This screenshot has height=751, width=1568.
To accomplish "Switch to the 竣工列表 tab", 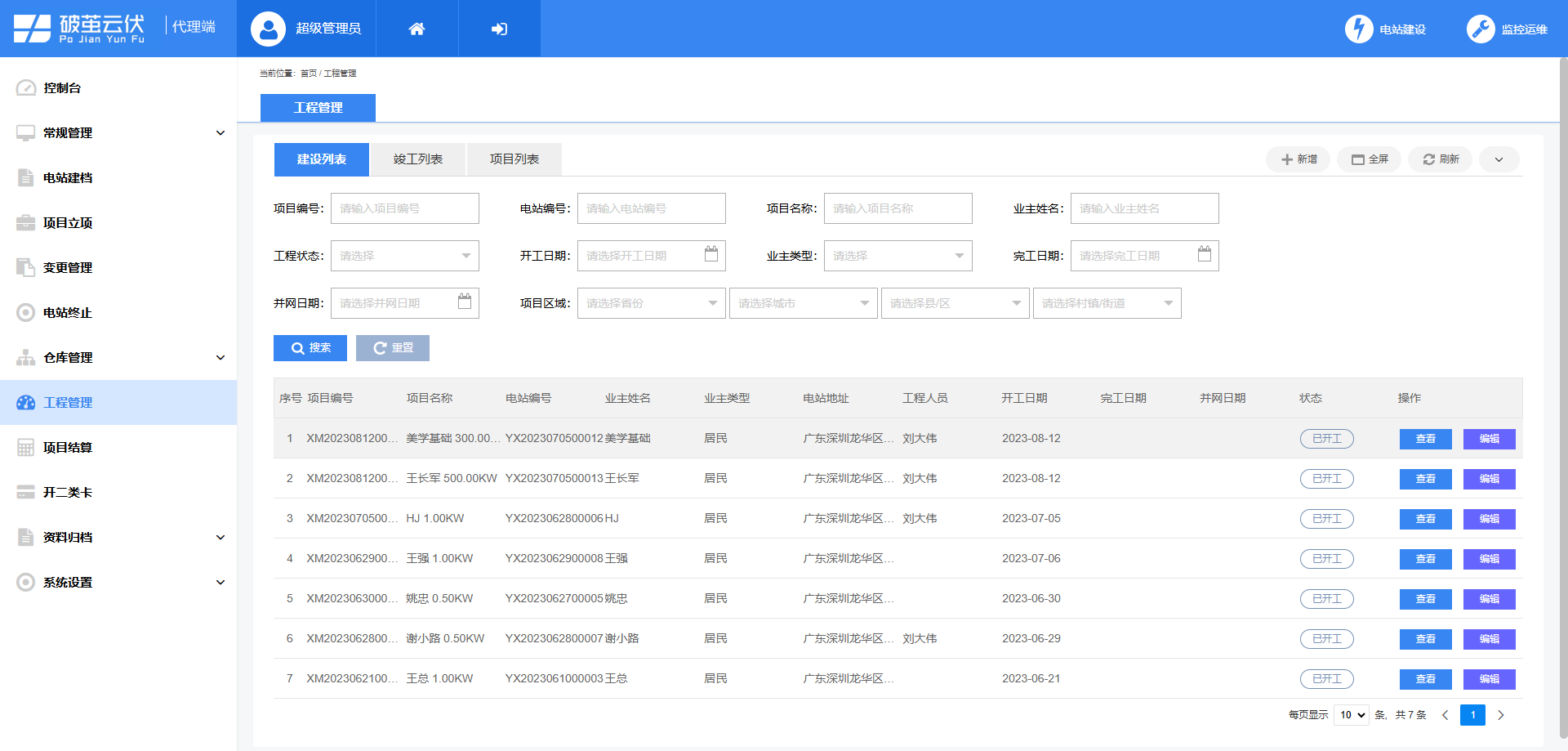I will [x=418, y=159].
